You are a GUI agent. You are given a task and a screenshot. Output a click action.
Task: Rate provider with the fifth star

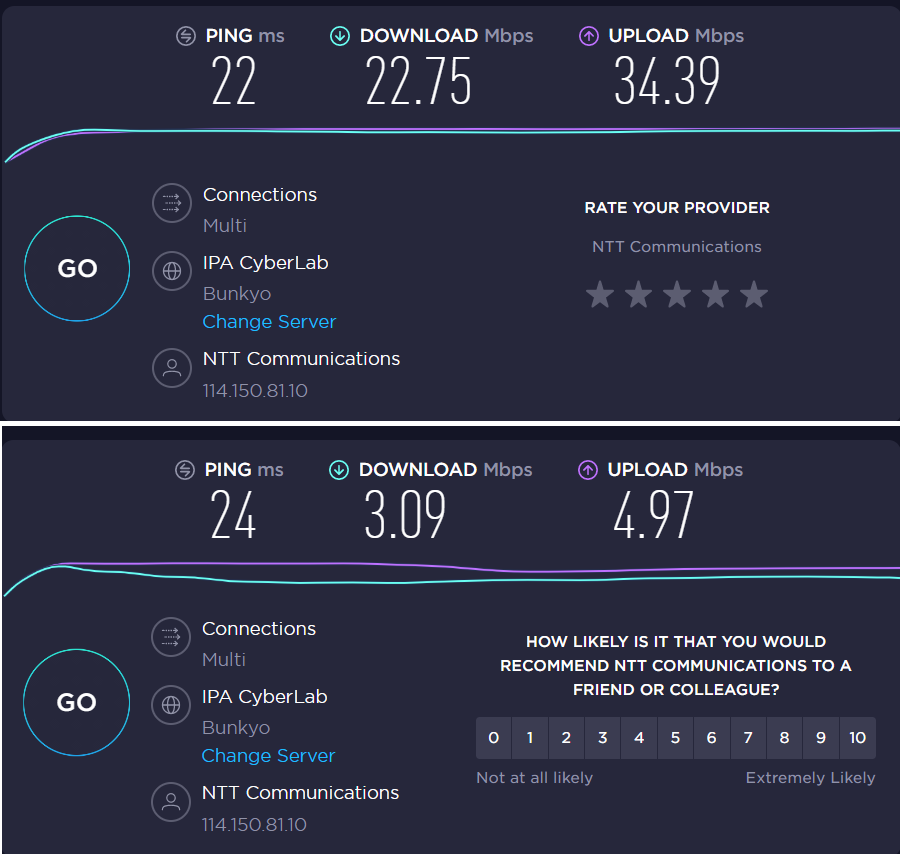click(754, 294)
